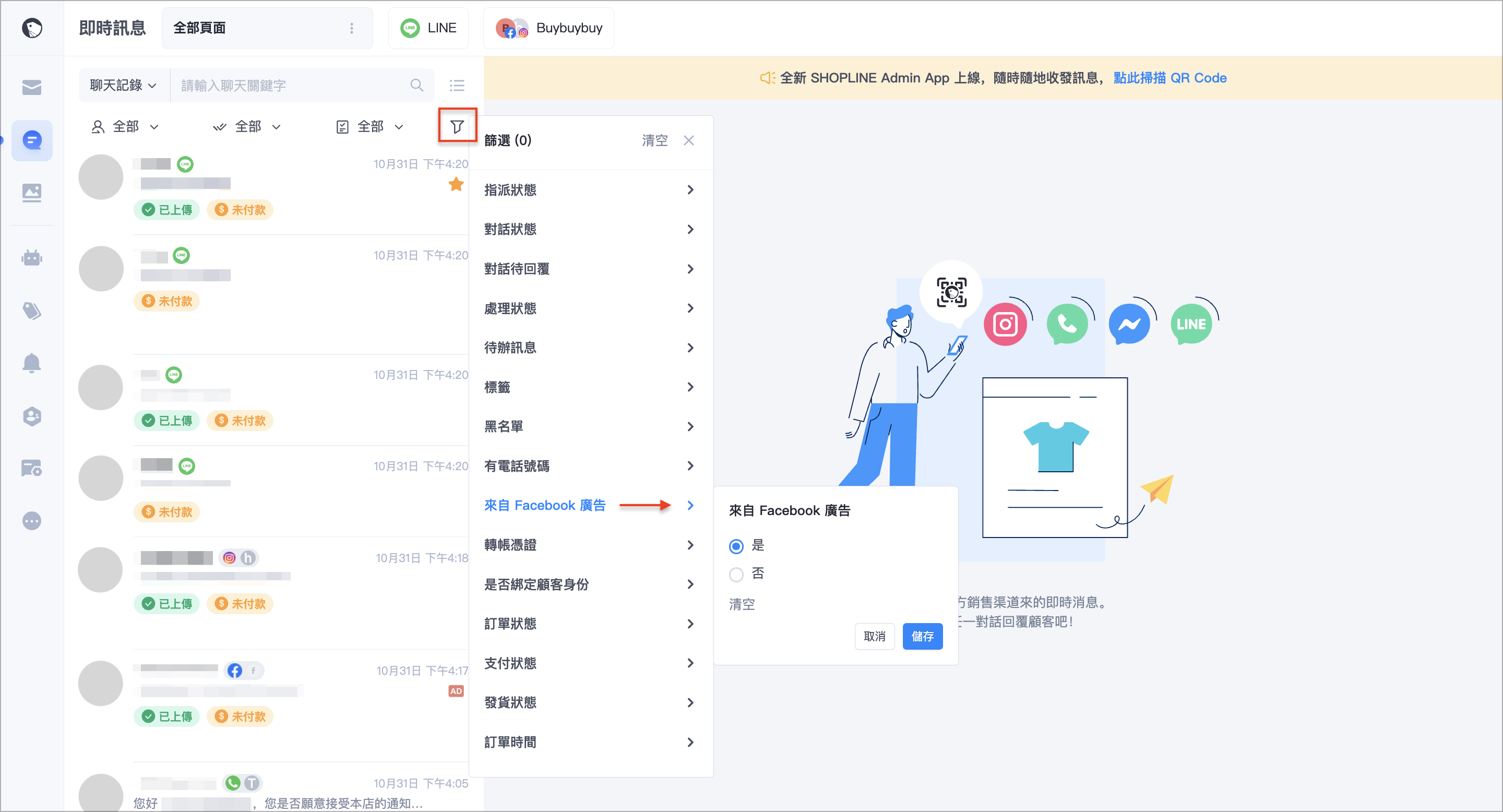Image resolution: width=1503 pixels, height=812 pixels.
Task: Click the avatar of the first conversation
Action: [101, 177]
